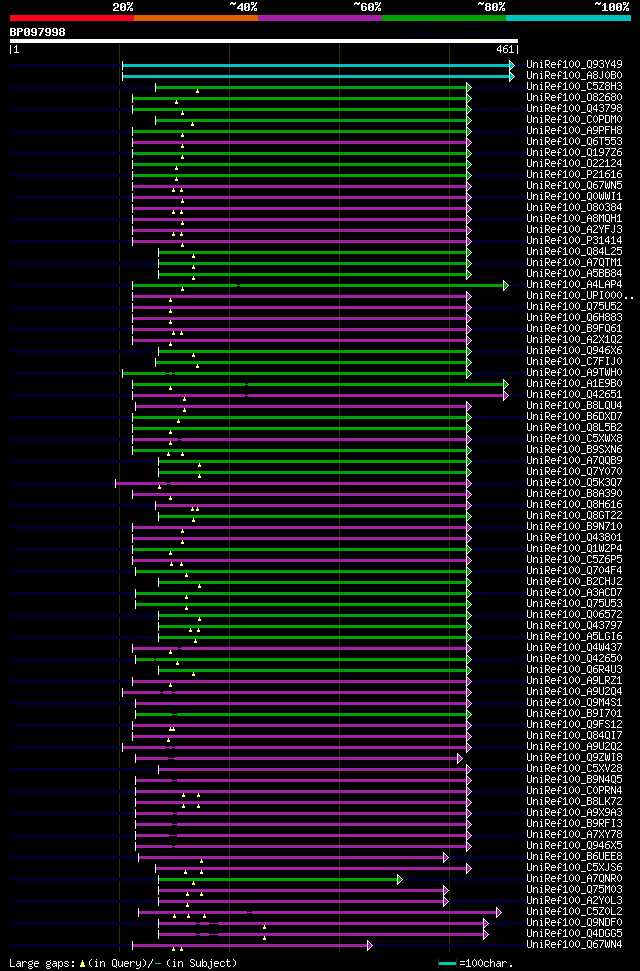640x971 pixels.
Task: Open hit UniRef100_Q6T553
Action: point(574,142)
